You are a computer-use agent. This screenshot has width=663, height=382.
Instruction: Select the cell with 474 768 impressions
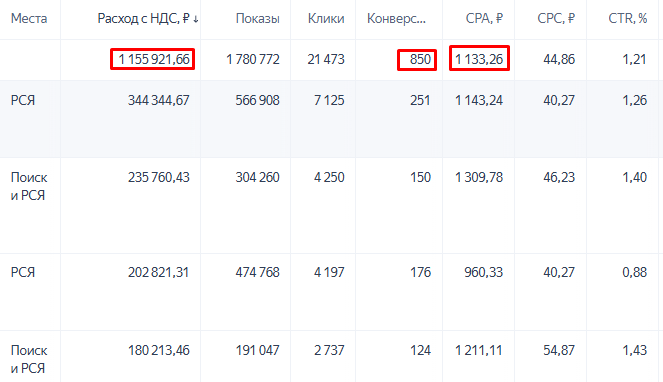[258, 272]
